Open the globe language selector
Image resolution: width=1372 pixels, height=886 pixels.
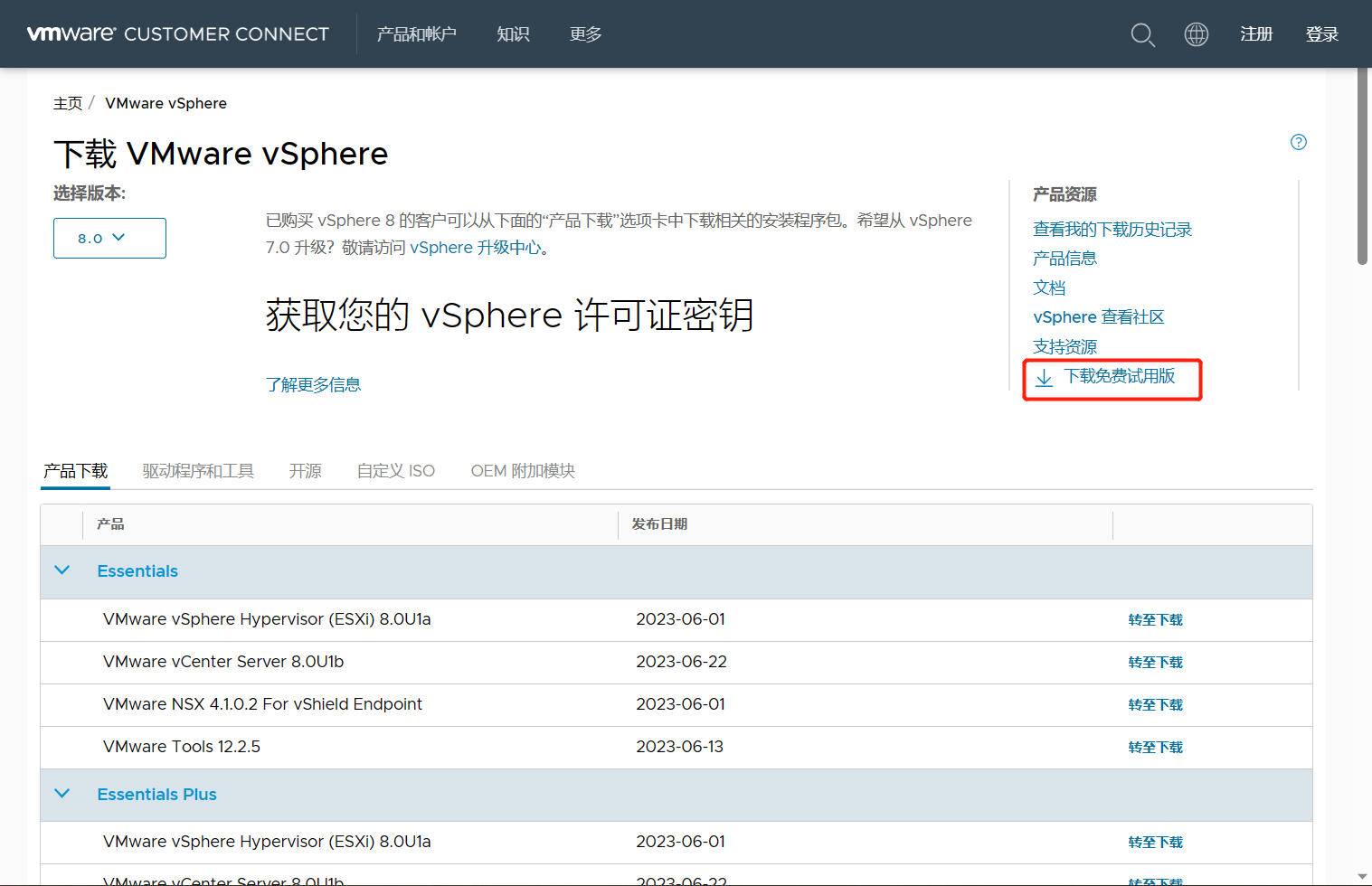1197,34
